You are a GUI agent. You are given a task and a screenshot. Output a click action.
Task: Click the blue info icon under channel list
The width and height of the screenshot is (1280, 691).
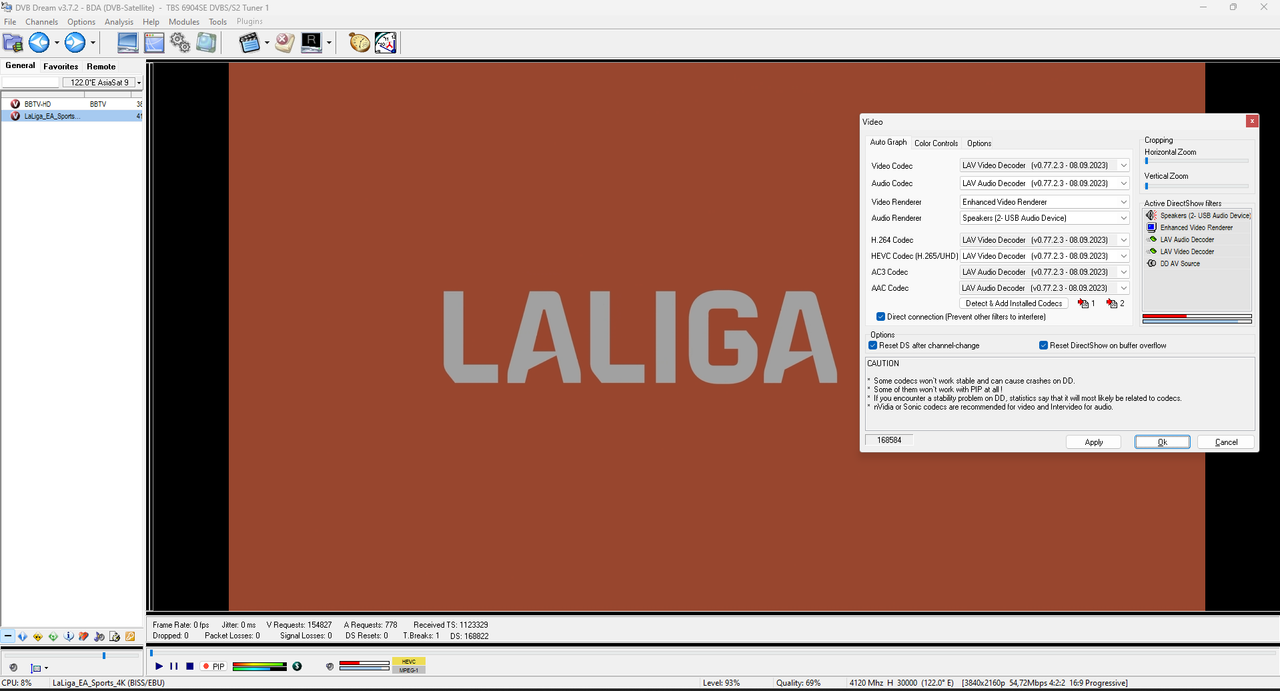[69, 636]
